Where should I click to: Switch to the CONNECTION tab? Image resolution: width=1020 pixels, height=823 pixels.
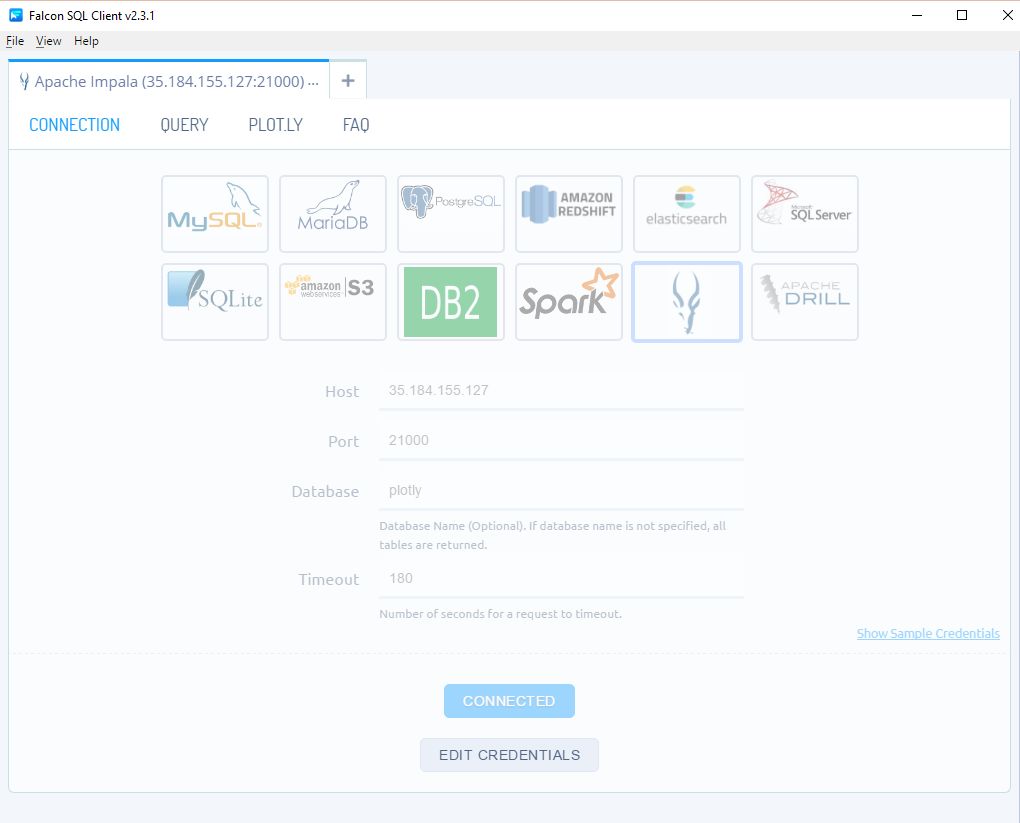[75, 124]
